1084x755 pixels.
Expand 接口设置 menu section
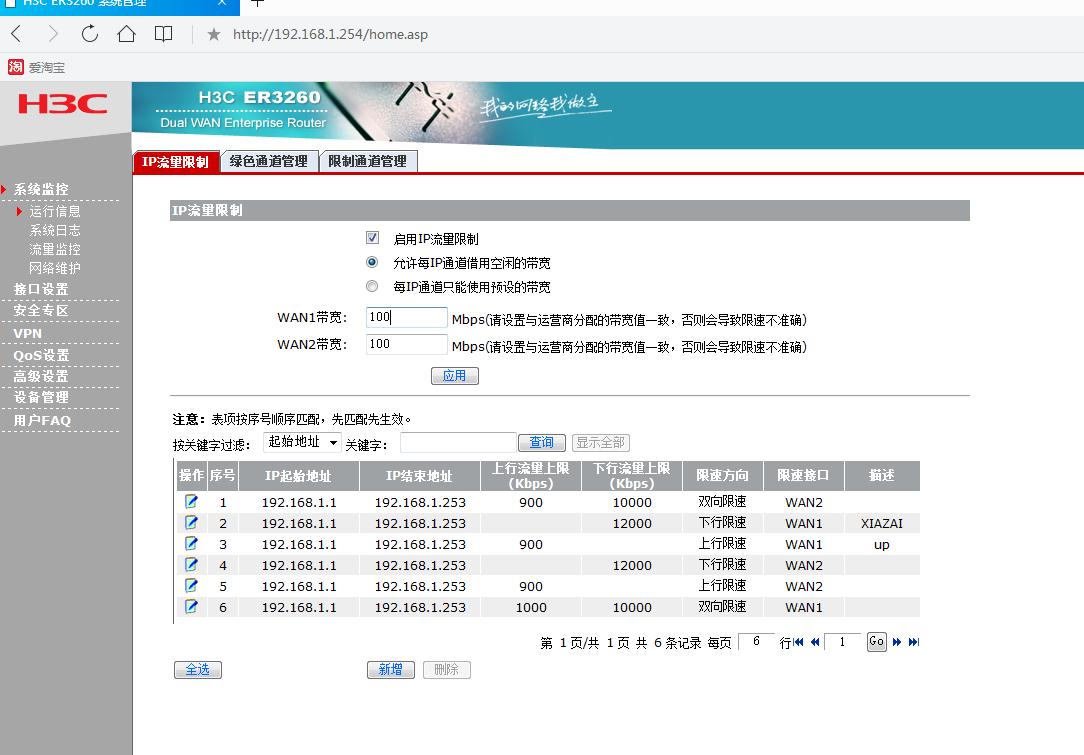click(41, 289)
